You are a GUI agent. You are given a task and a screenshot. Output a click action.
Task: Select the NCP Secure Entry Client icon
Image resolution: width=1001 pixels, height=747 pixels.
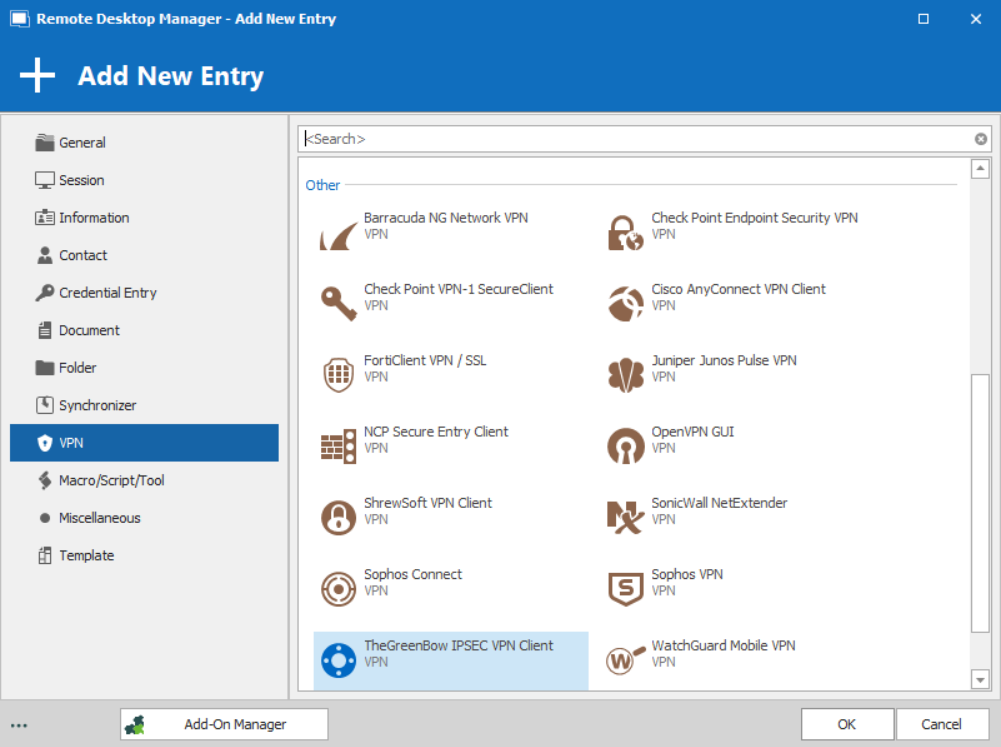point(338,446)
